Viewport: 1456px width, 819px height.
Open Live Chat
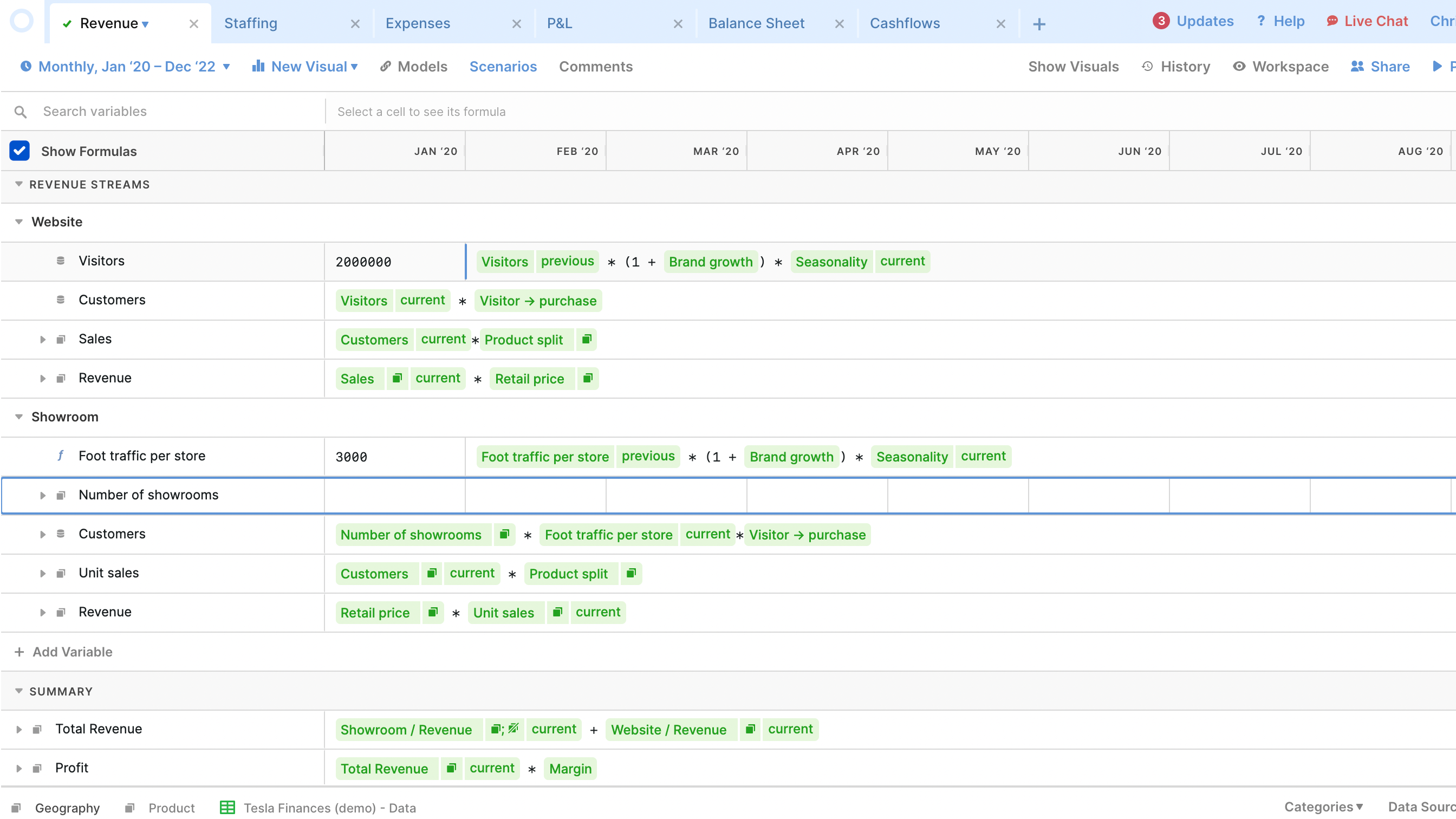coord(1367,21)
